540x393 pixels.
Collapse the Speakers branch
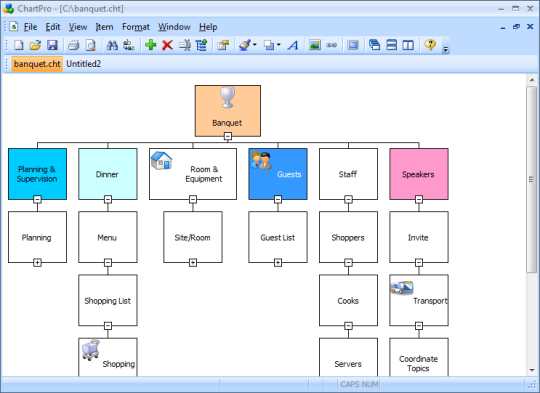(419, 199)
